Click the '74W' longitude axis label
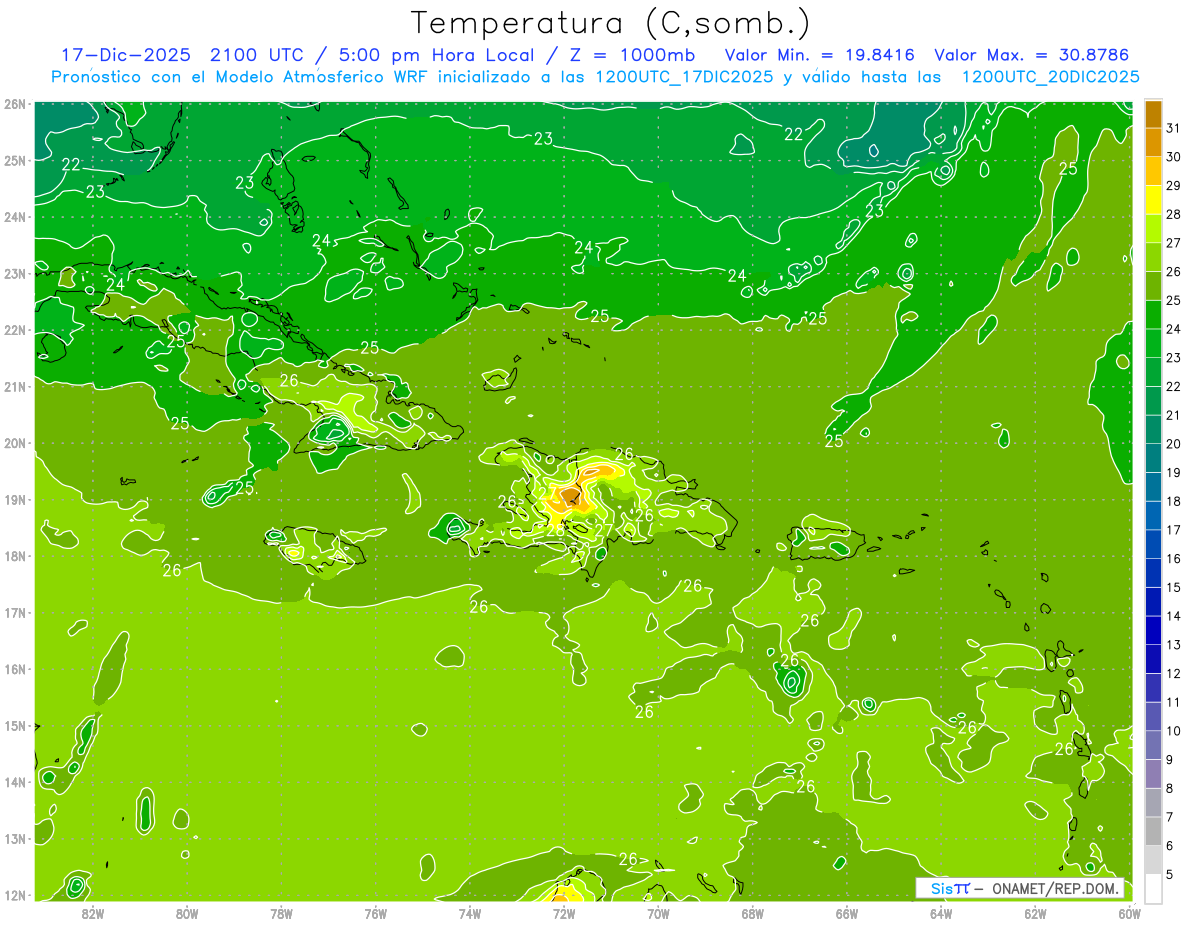This screenshot has height=927, width=1200. pyautogui.click(x=470, y=912)
